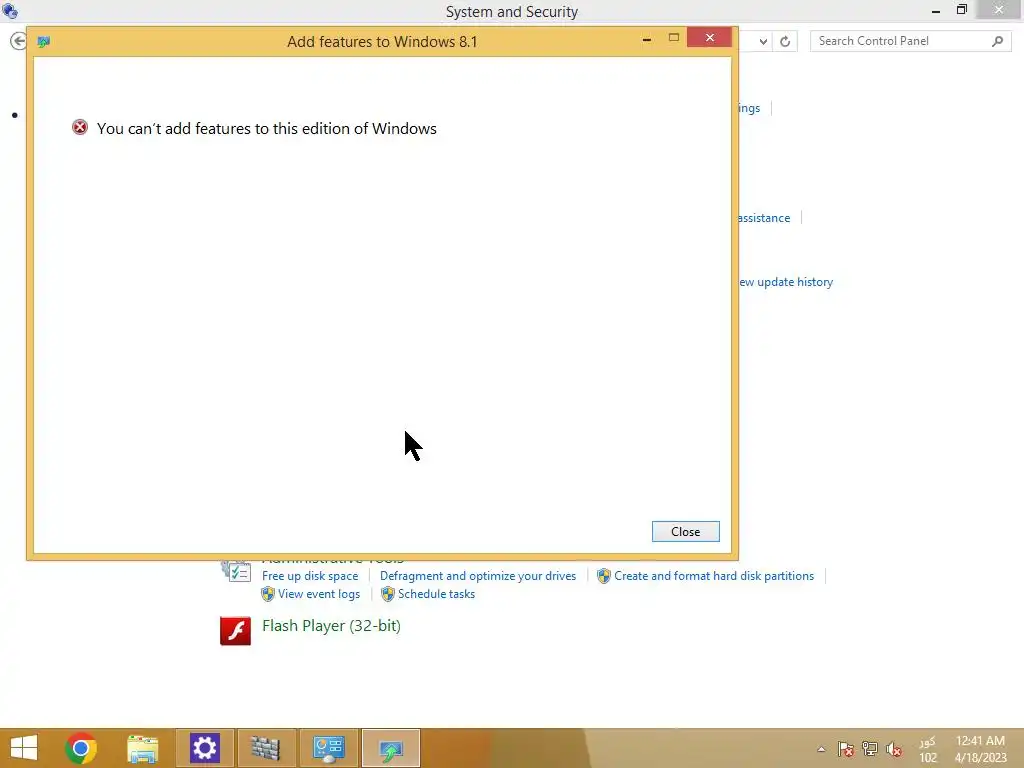Open Create and format hard disk partitions

click(x=714, y=576)
